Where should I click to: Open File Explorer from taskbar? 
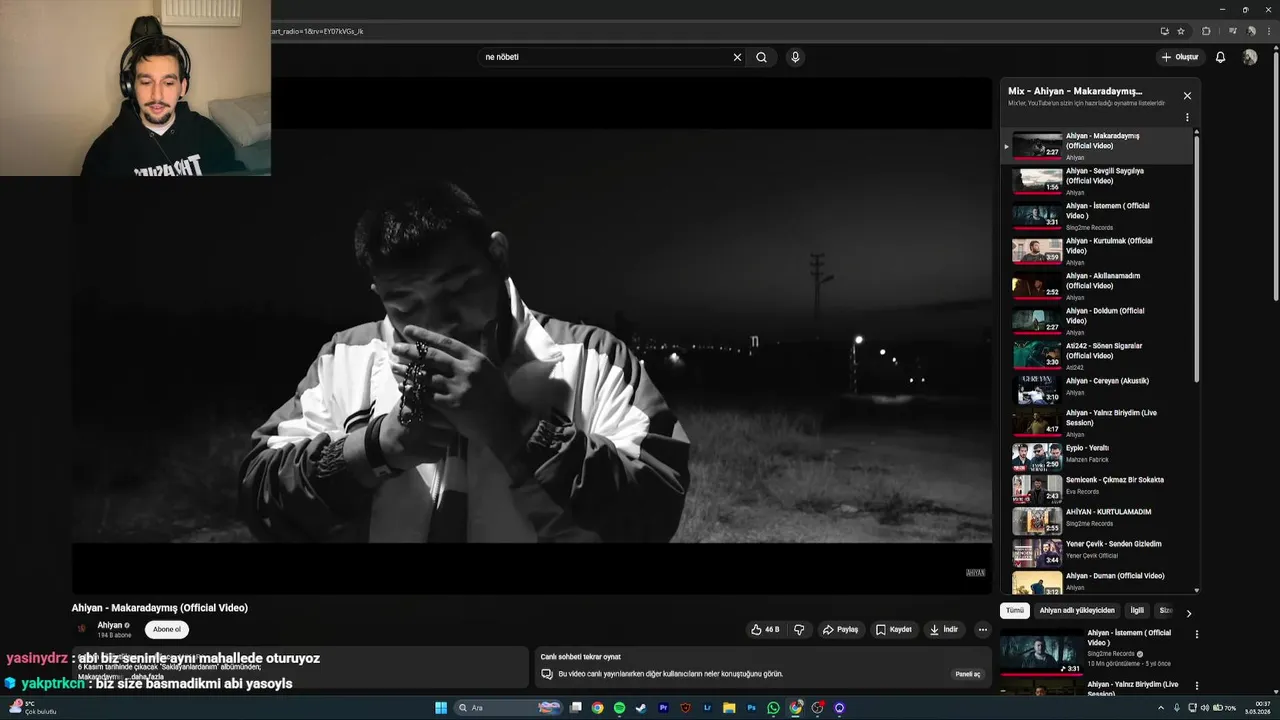tap(729, 708)
